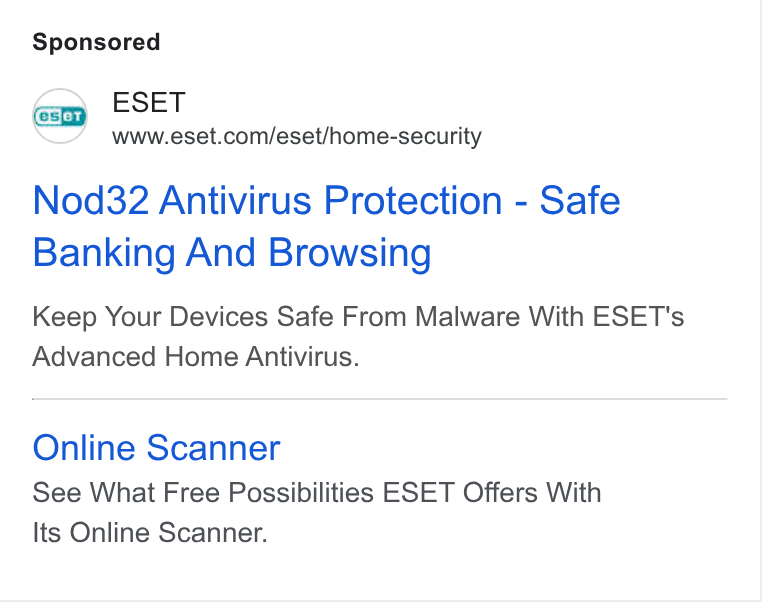Screen dimensions: 762x602
Task: Click the ESET advertiser name
Action: [x=149, y=103]
